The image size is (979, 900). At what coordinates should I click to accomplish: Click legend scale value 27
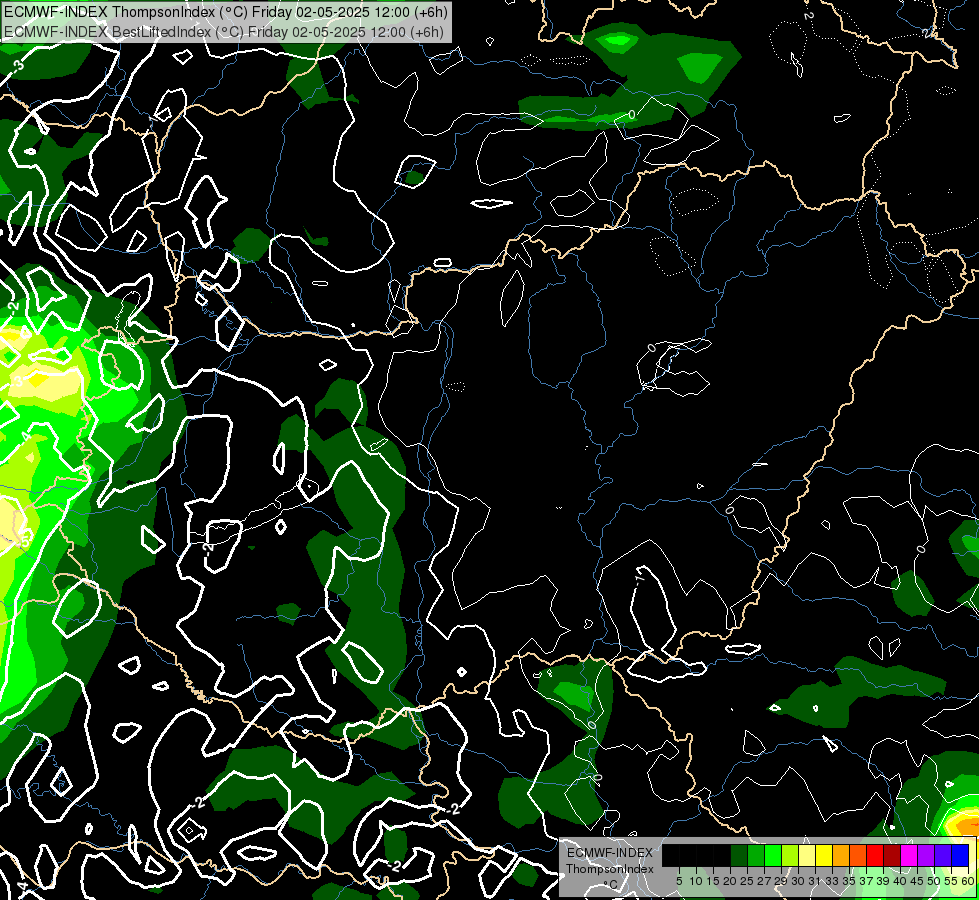tap(764, 881)
